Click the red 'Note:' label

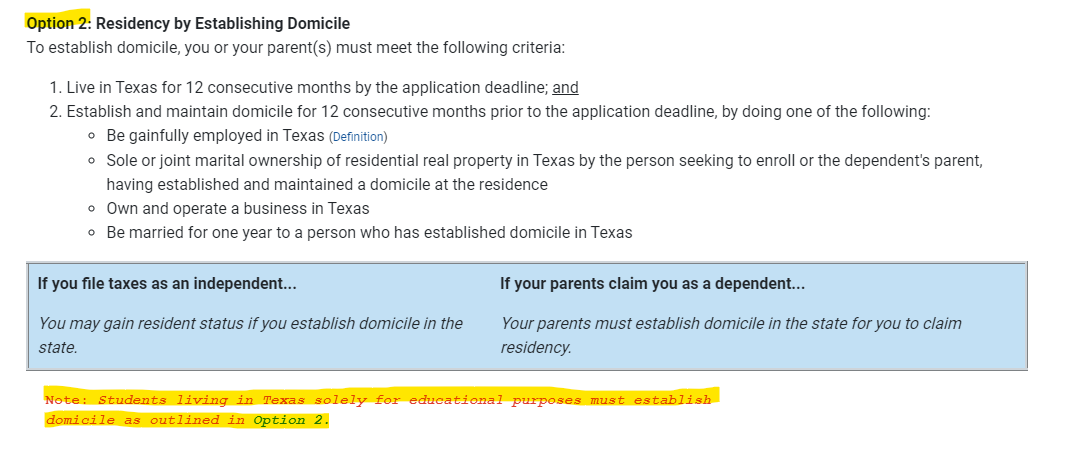click(67, 400)
